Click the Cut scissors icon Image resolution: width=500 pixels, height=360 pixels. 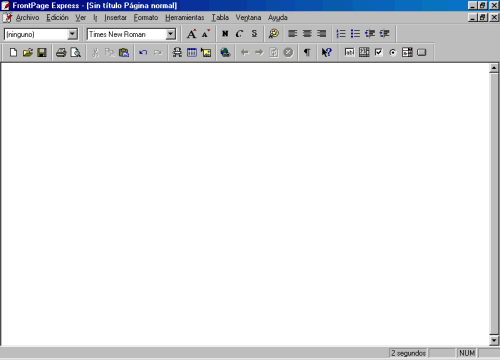tap(95, 53)
